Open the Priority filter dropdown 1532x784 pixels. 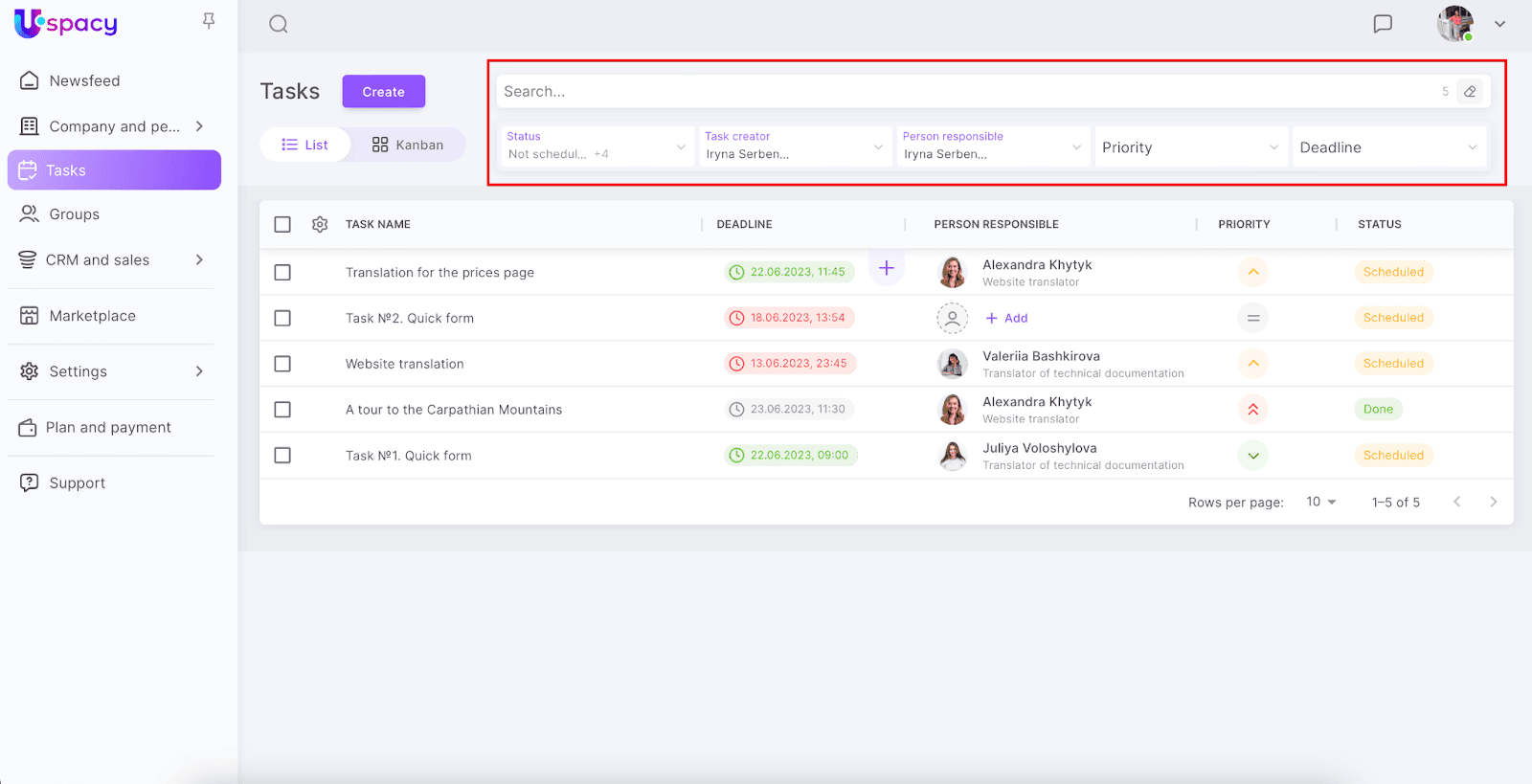coord(1189,147)
